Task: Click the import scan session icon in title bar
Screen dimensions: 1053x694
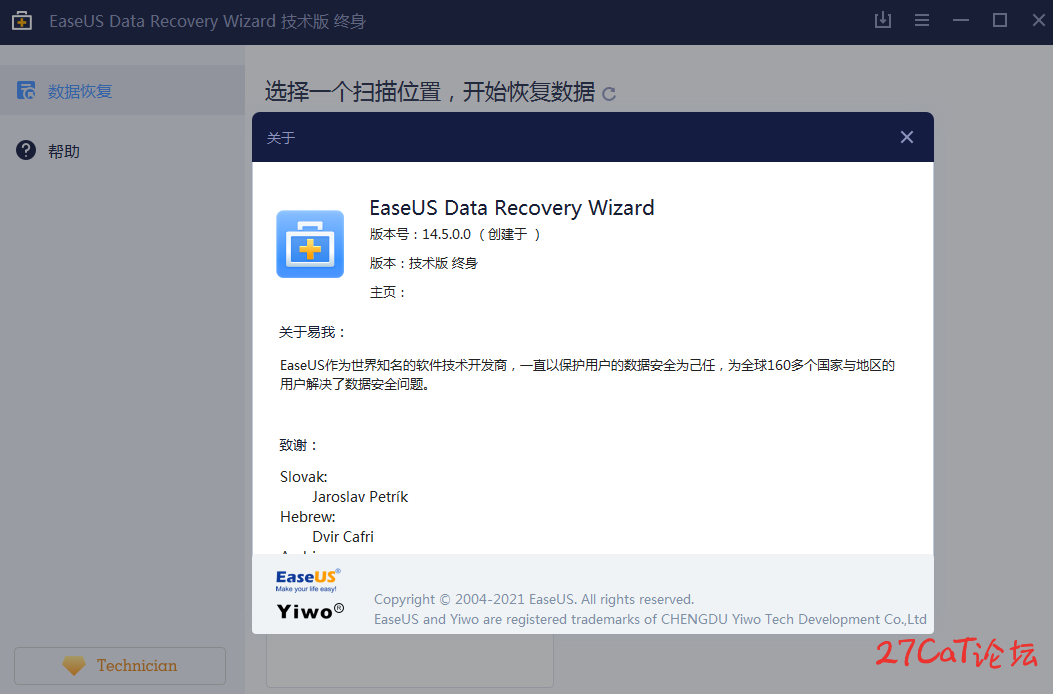Action: click(883, 20)
